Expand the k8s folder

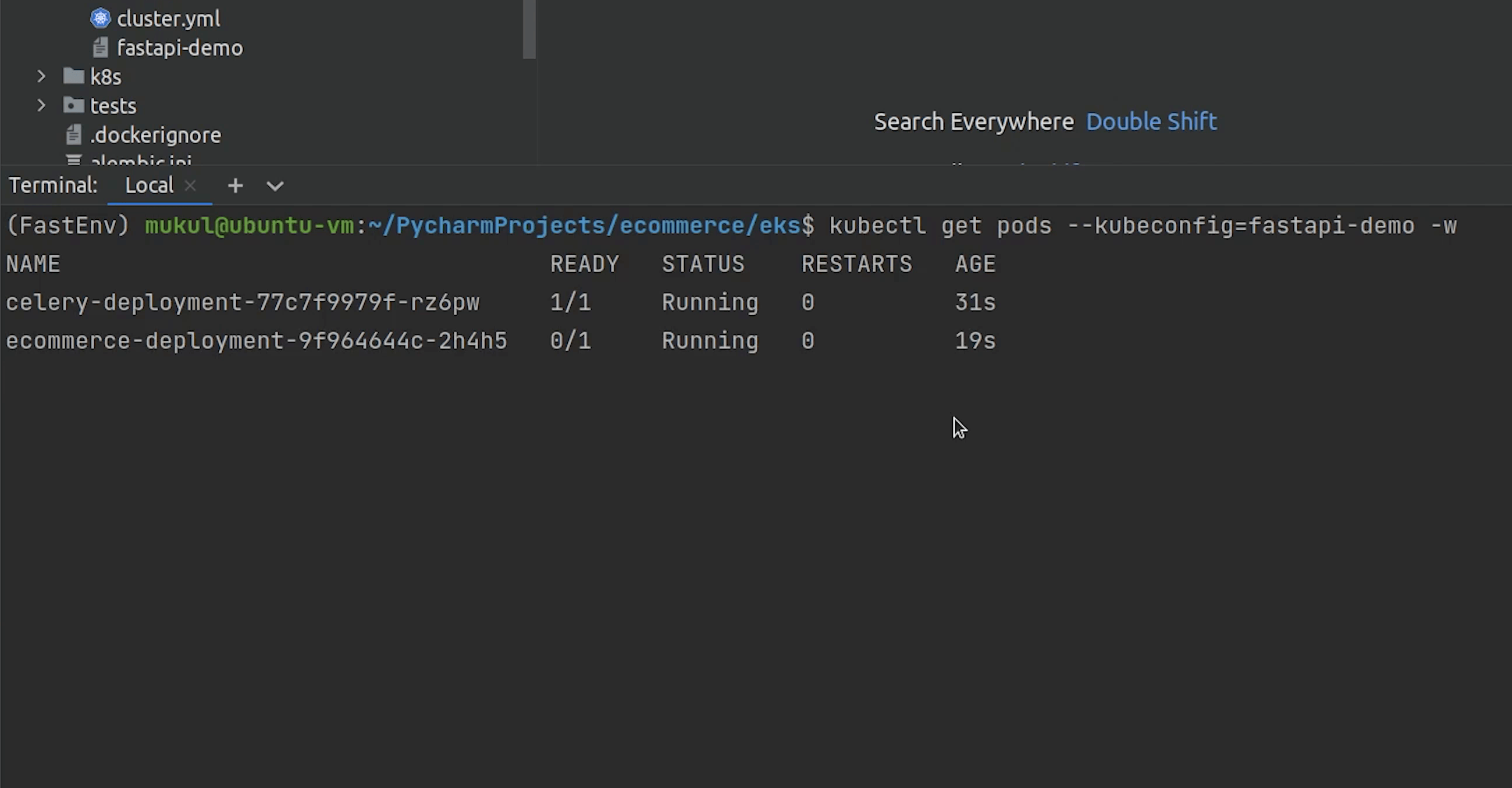click(41, 76)
